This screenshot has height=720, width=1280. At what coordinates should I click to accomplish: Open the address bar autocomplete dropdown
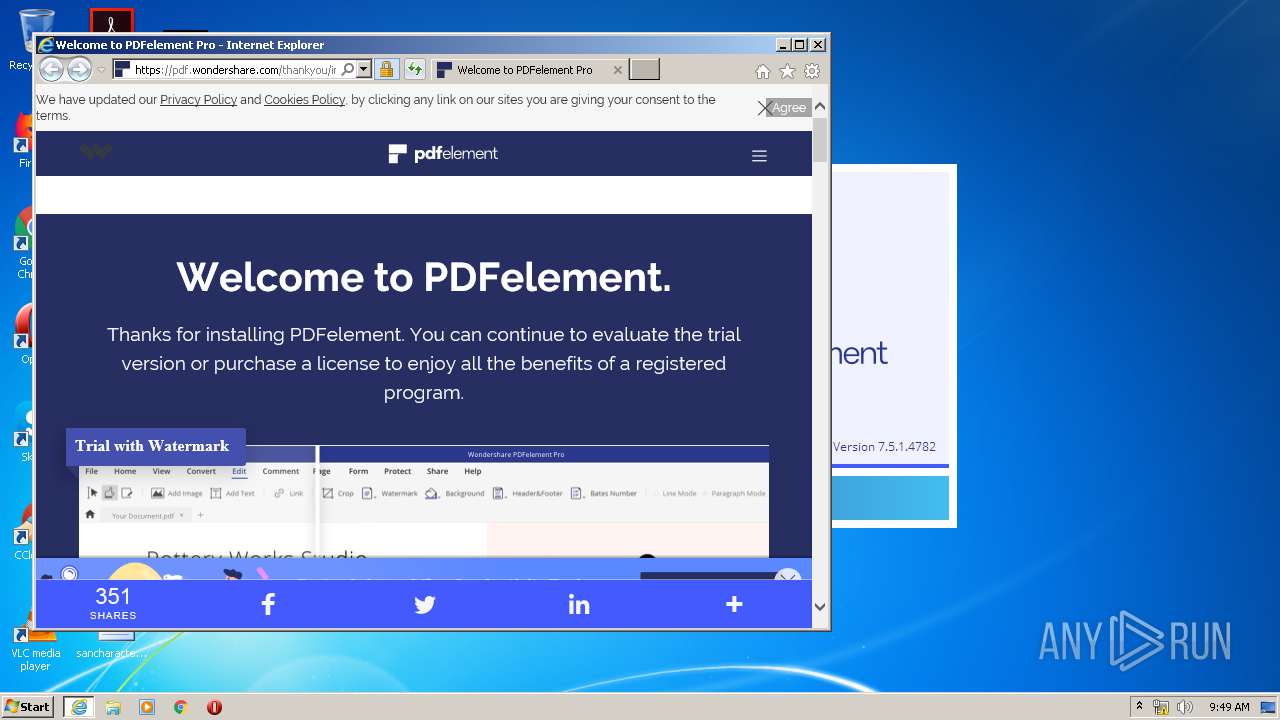364,70
